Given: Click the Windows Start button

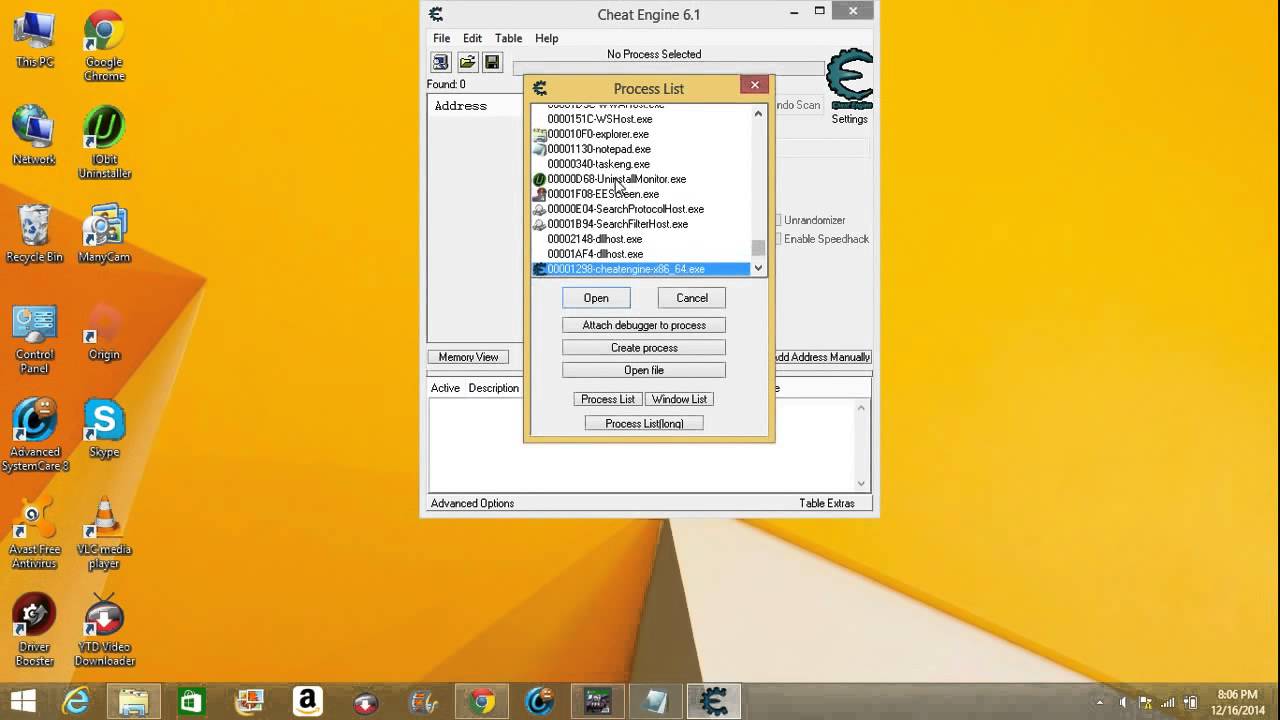Looking at the screenshot, I should tap(23, 701).
